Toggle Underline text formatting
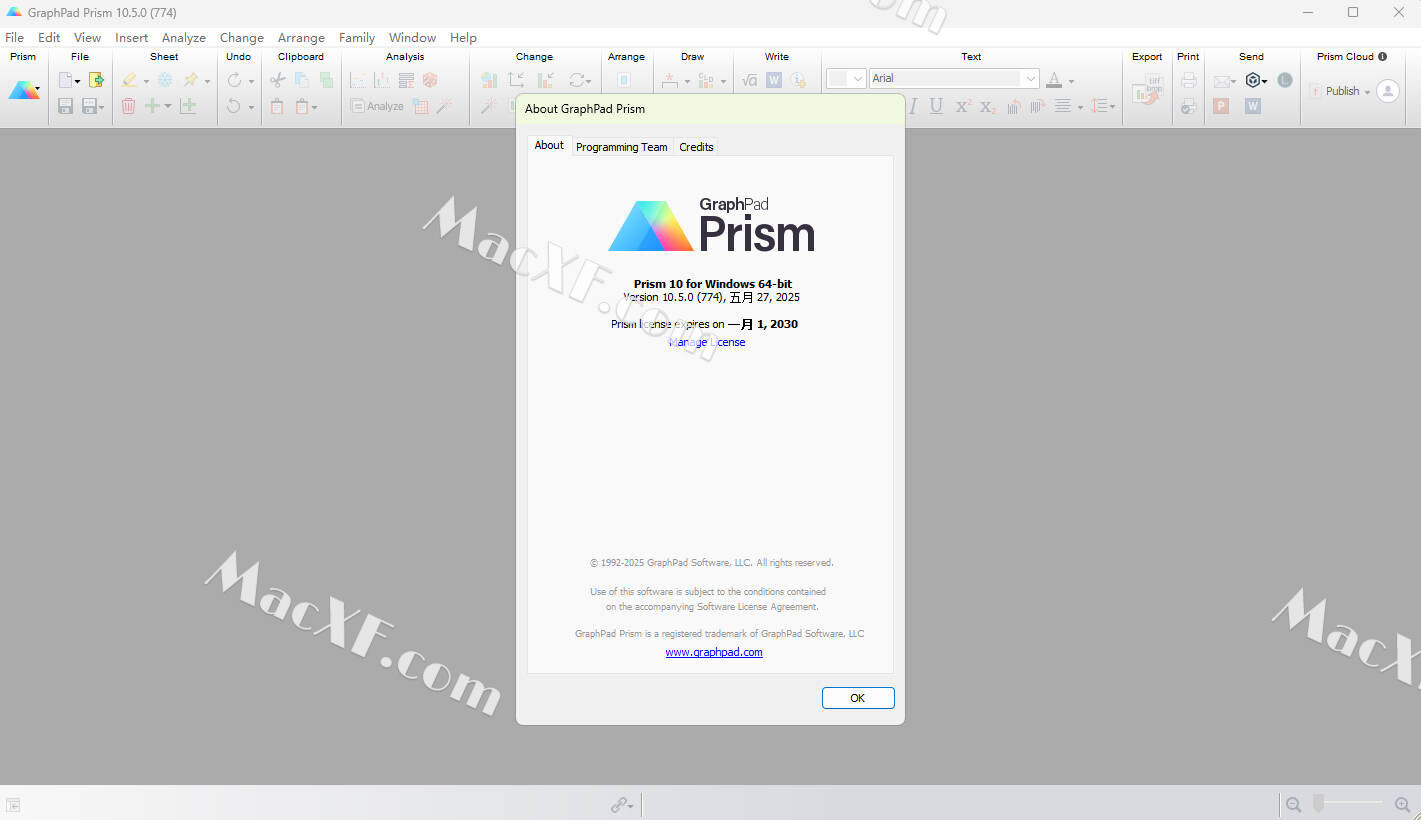The image size is (1421, 820). [936, 106]
